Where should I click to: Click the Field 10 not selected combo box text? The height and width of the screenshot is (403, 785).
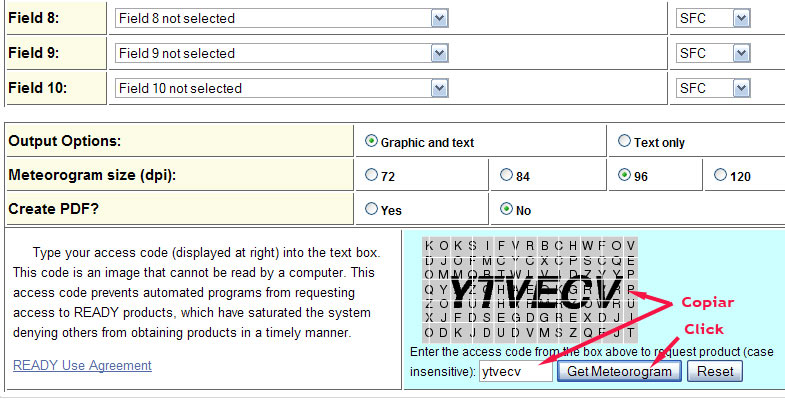click(180, 89)
